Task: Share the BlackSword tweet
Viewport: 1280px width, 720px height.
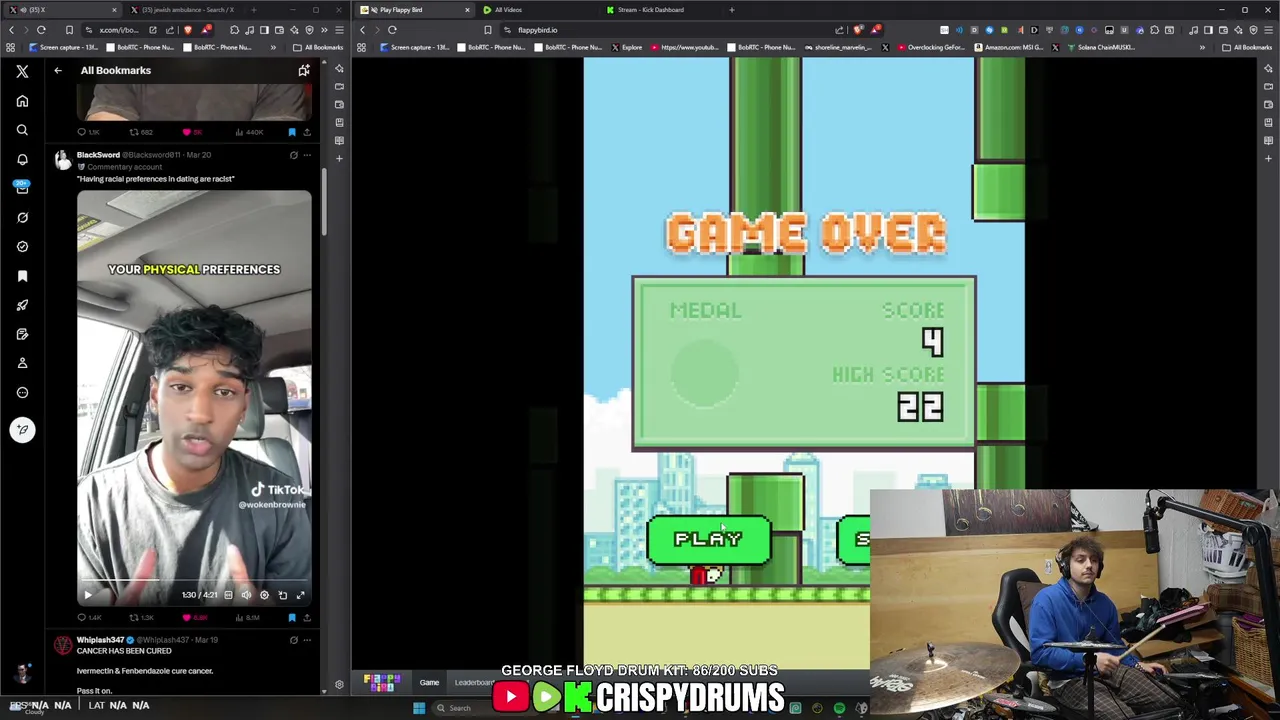Action: (307, 618)
